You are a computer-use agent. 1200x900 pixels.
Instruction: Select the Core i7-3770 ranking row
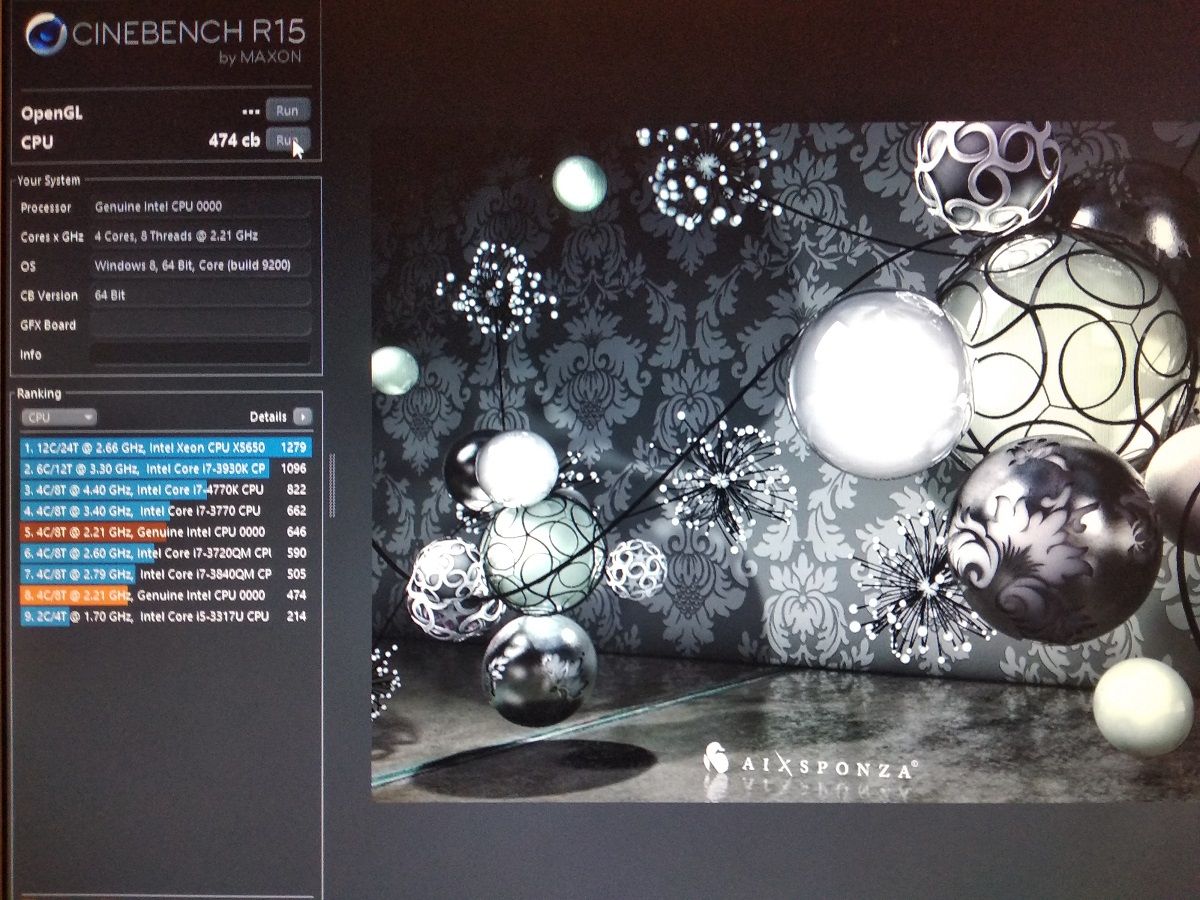167,511
